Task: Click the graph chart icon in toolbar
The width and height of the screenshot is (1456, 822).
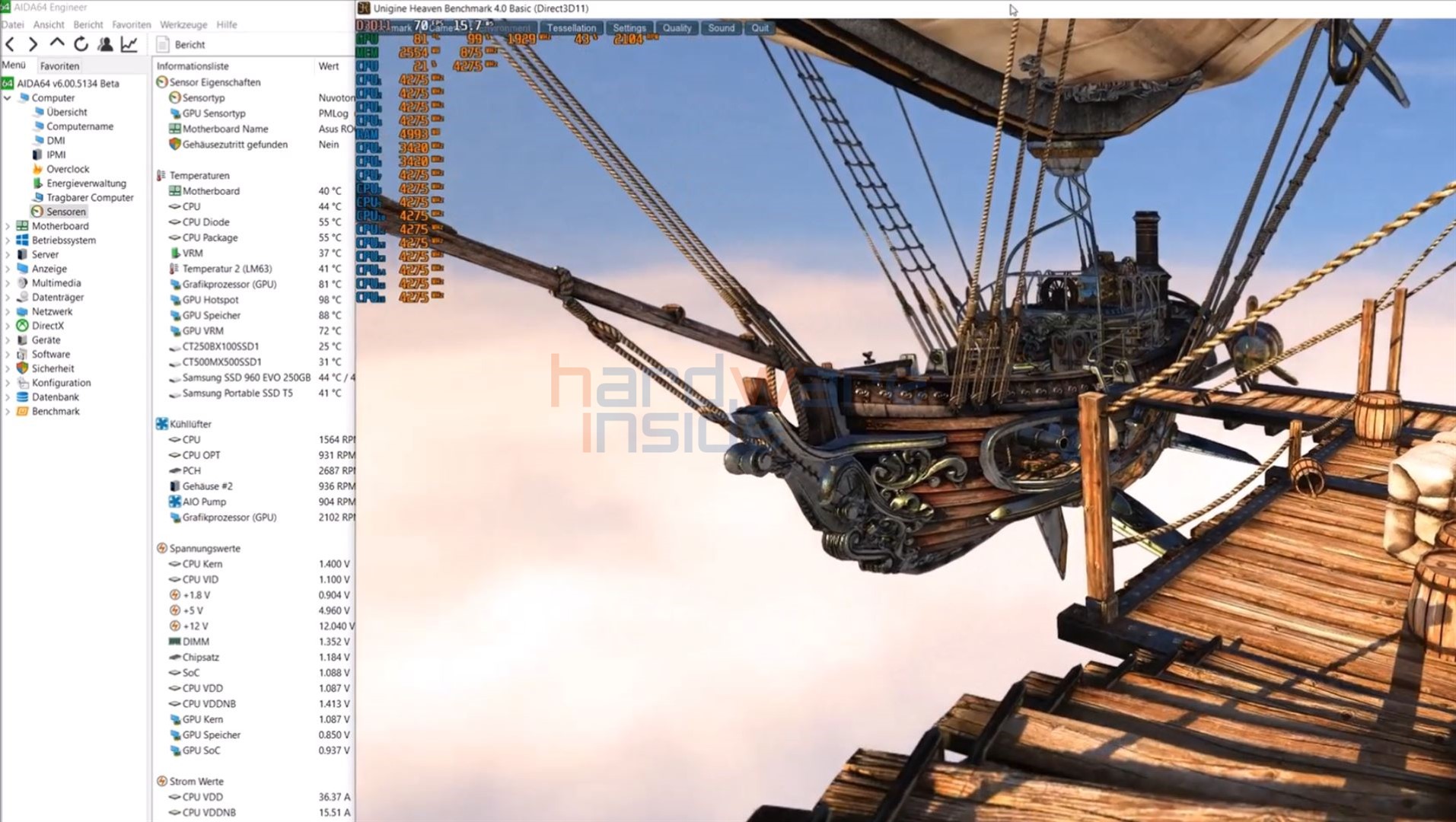Action: (x=129, y=45)
